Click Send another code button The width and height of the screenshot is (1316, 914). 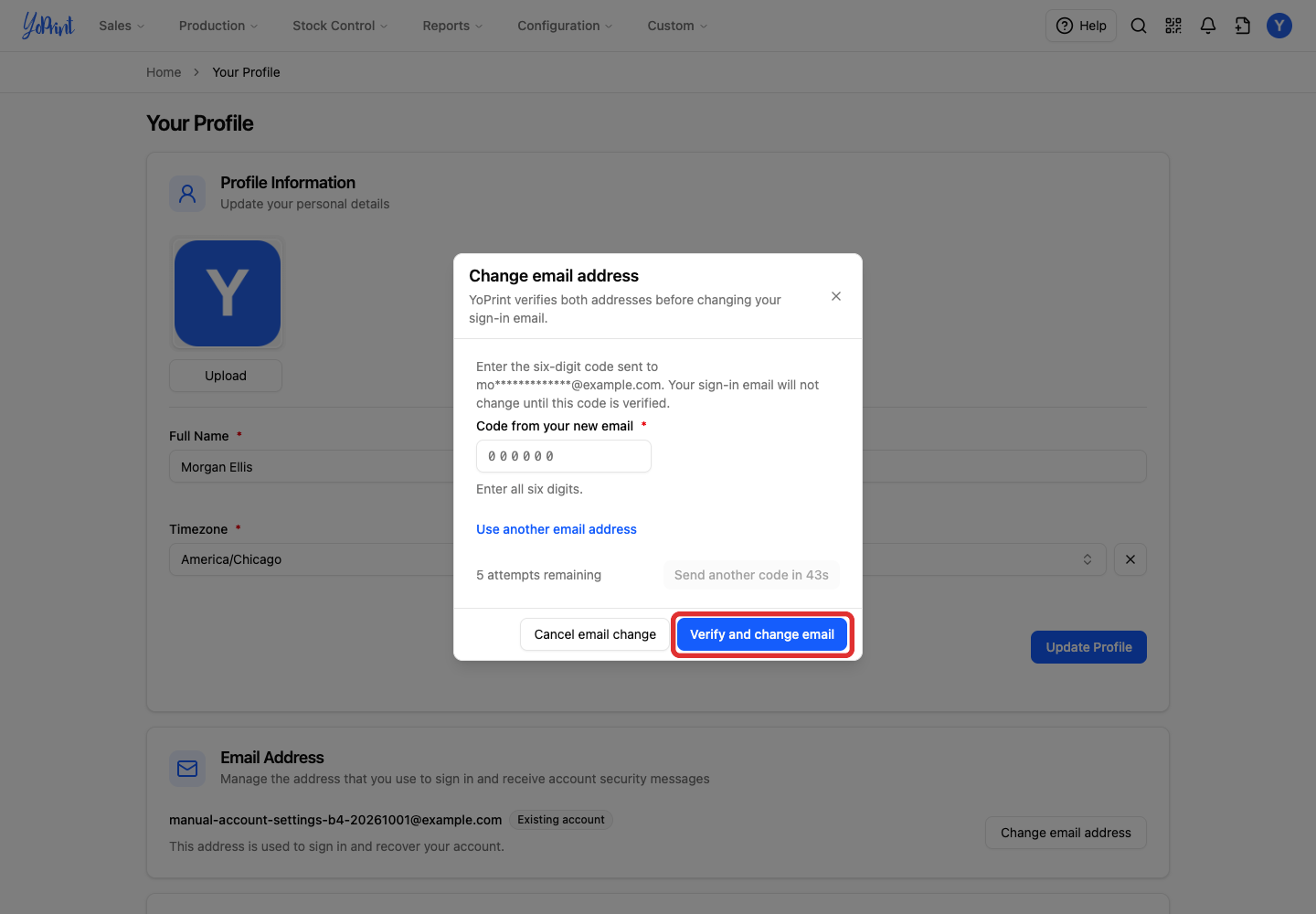(x=751, y=575)
